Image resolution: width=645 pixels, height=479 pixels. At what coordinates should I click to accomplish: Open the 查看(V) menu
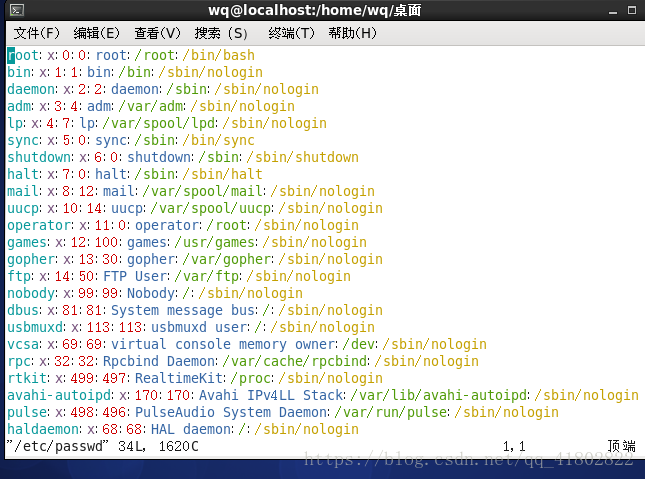pyautogui.click(x=158, y=33)
